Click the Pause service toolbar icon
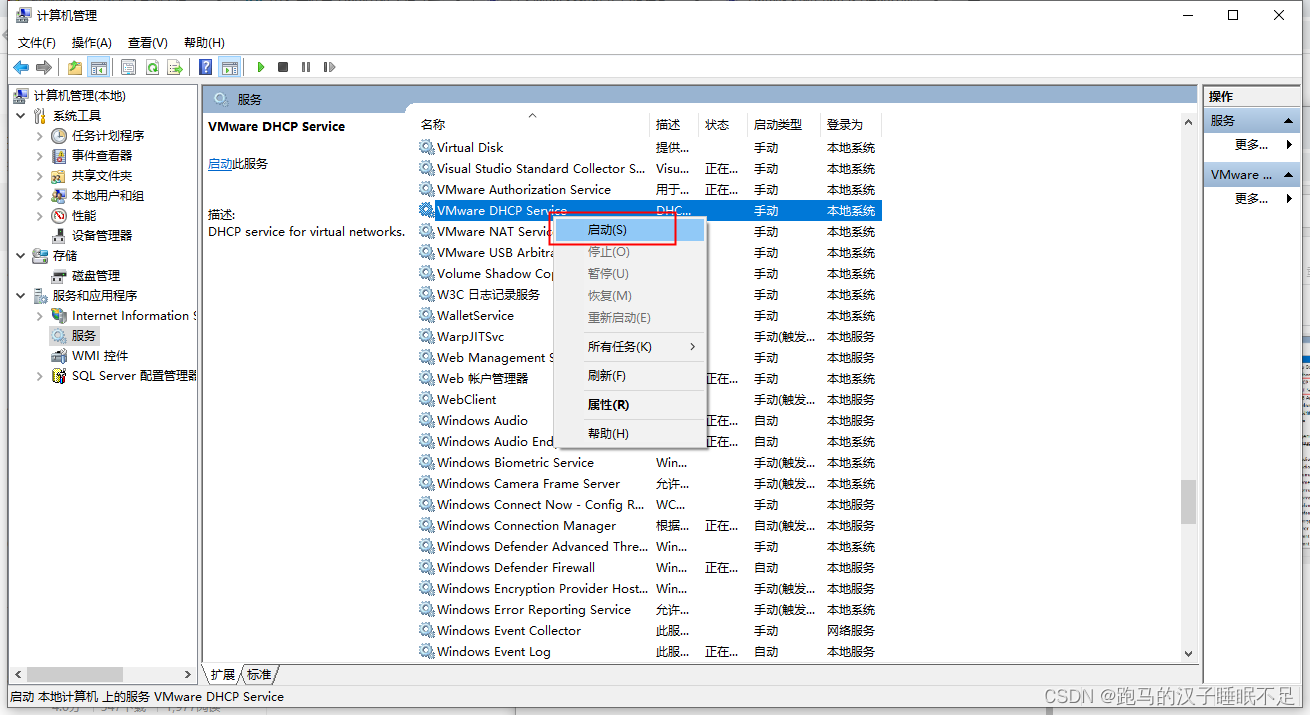 305,67
